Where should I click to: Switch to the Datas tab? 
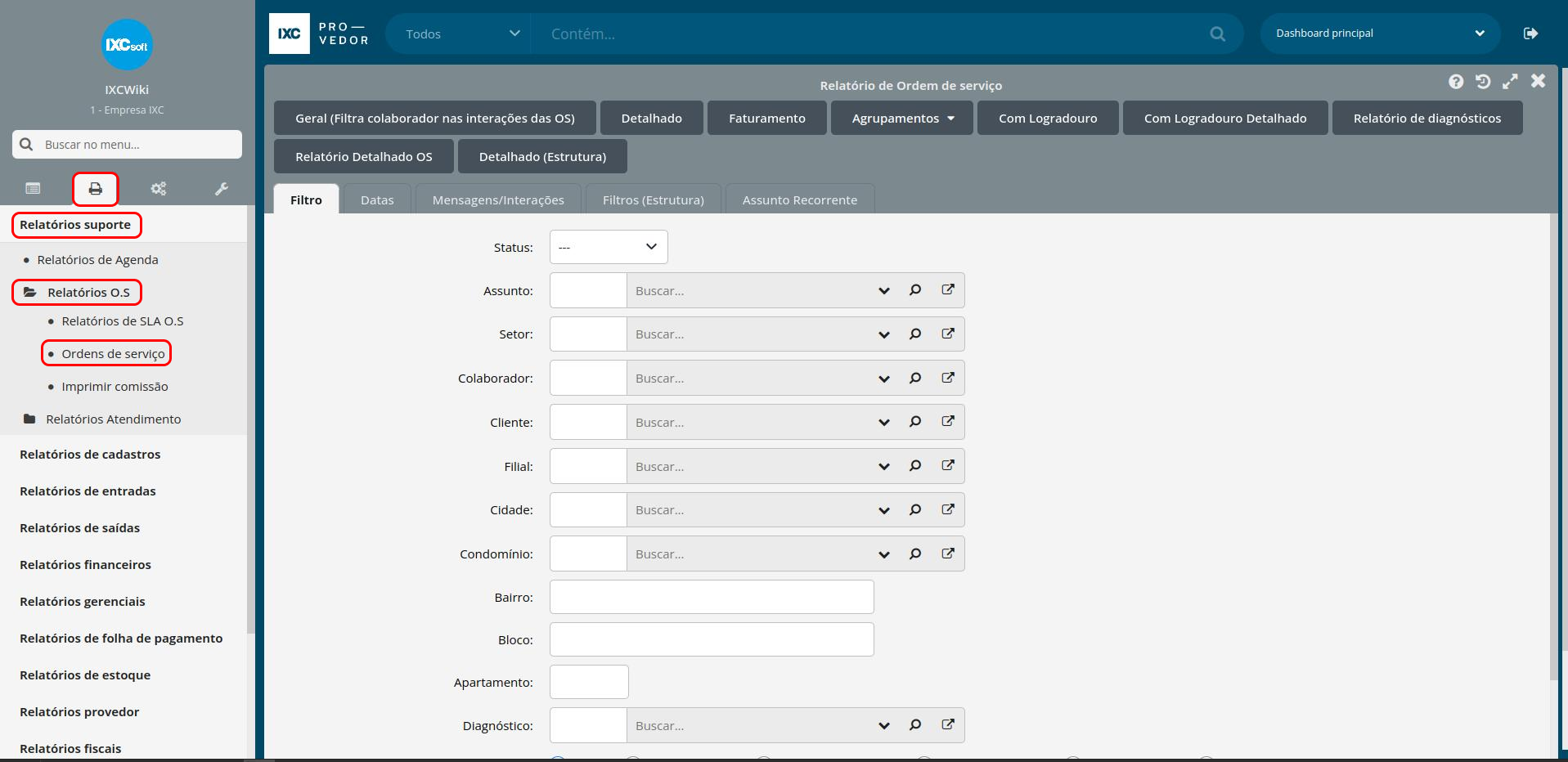377,199
